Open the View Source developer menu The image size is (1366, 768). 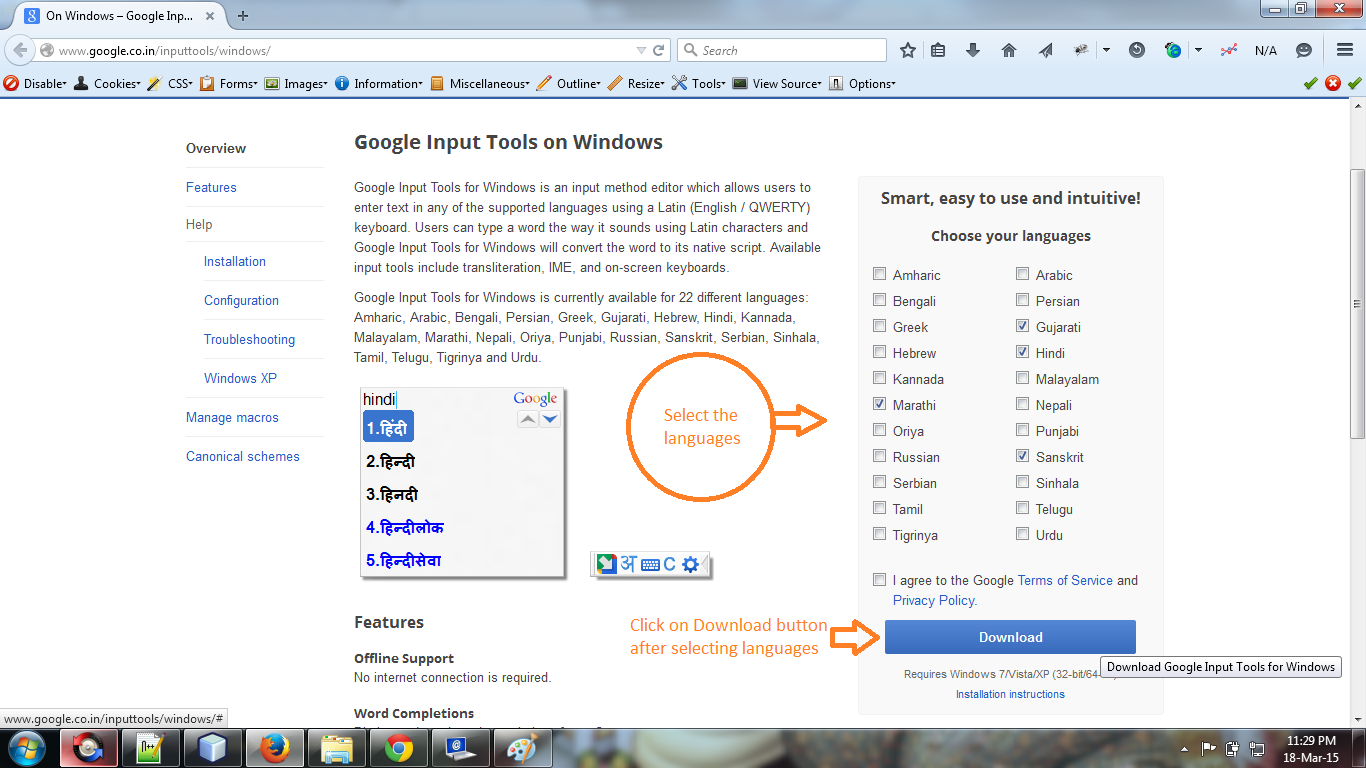778,84
